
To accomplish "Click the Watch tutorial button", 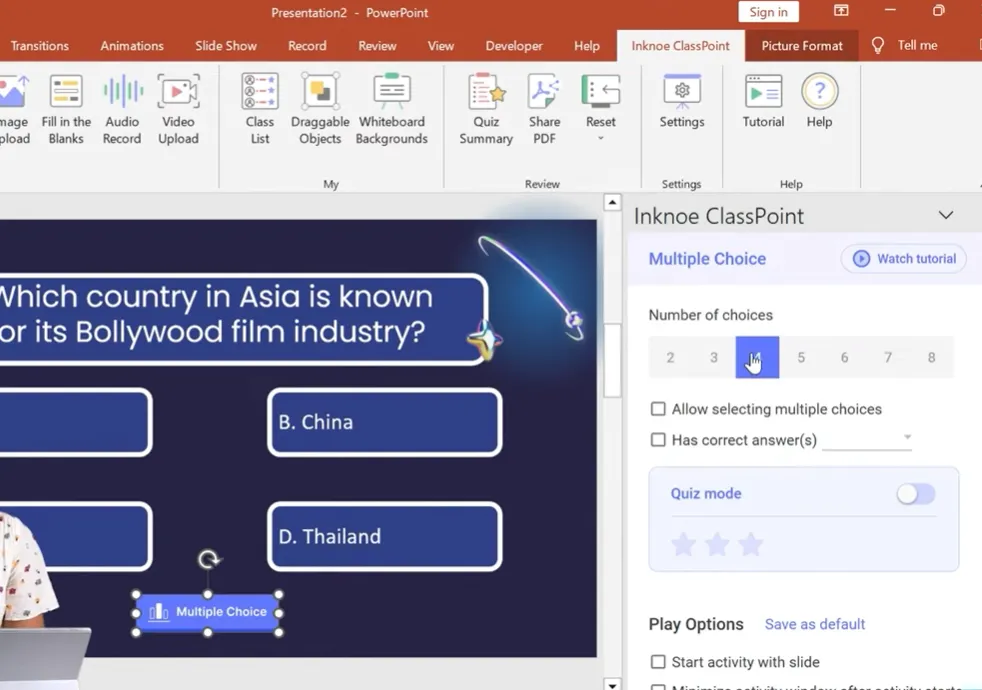I will (904, 259).
